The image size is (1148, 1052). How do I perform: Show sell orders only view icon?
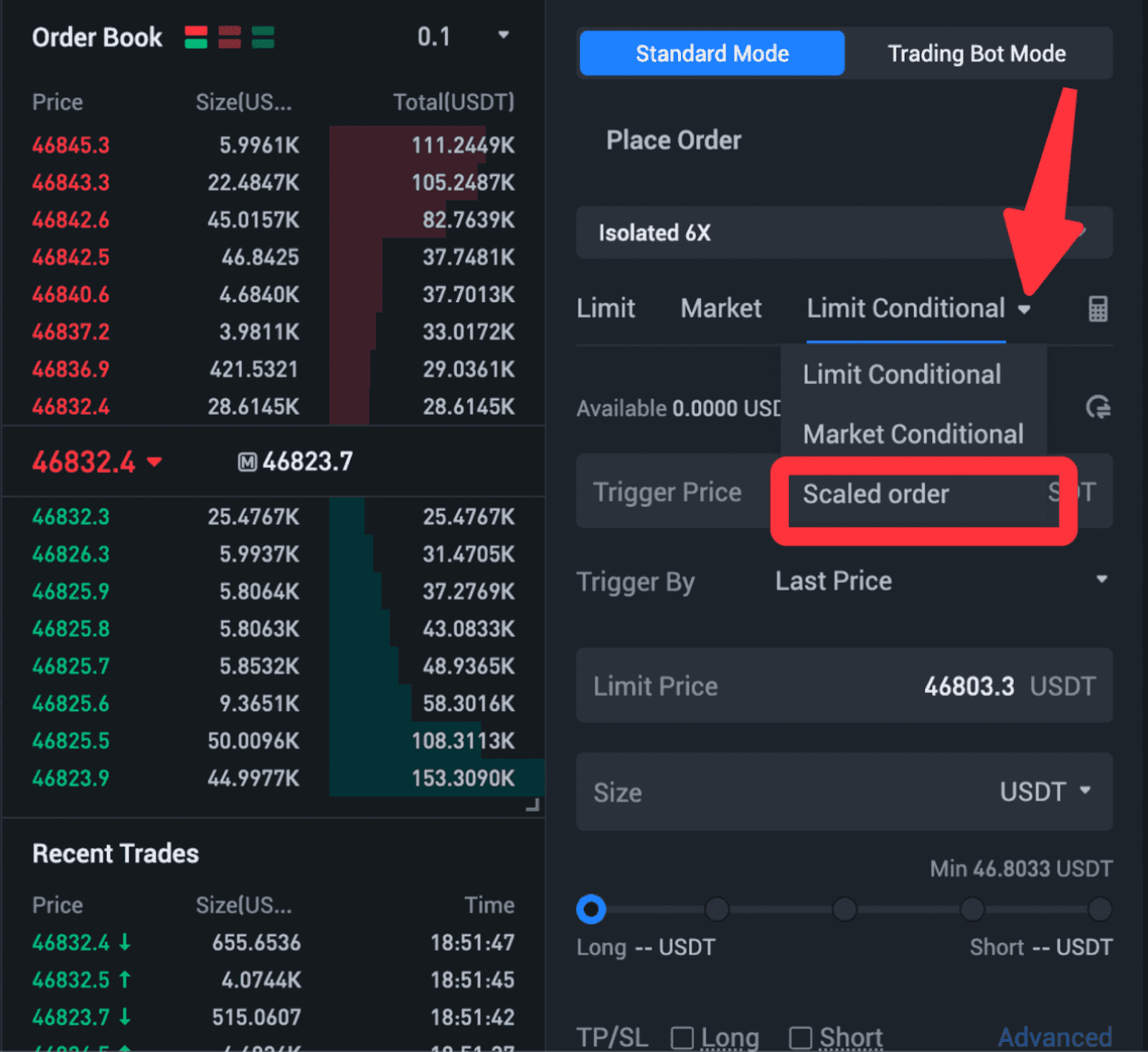coord(230,37)
